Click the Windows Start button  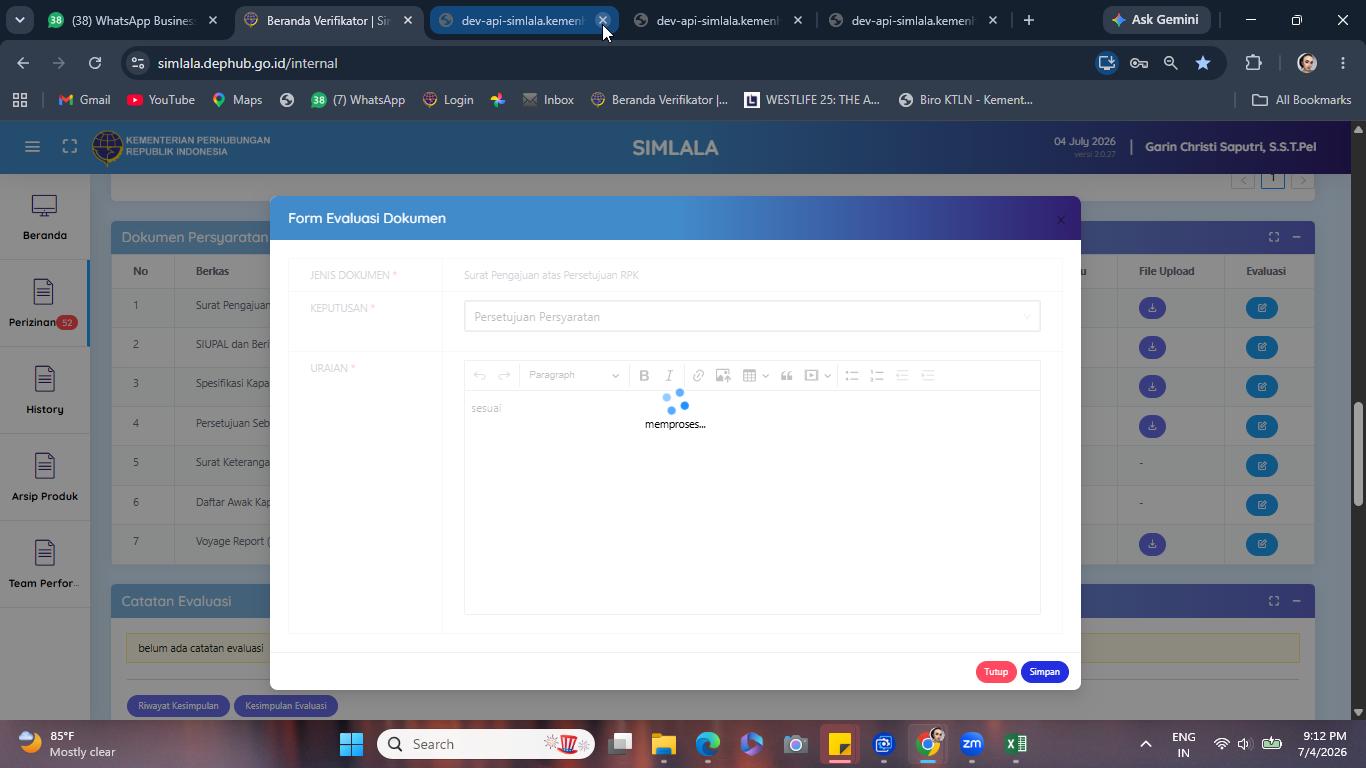tap(351, 744)
